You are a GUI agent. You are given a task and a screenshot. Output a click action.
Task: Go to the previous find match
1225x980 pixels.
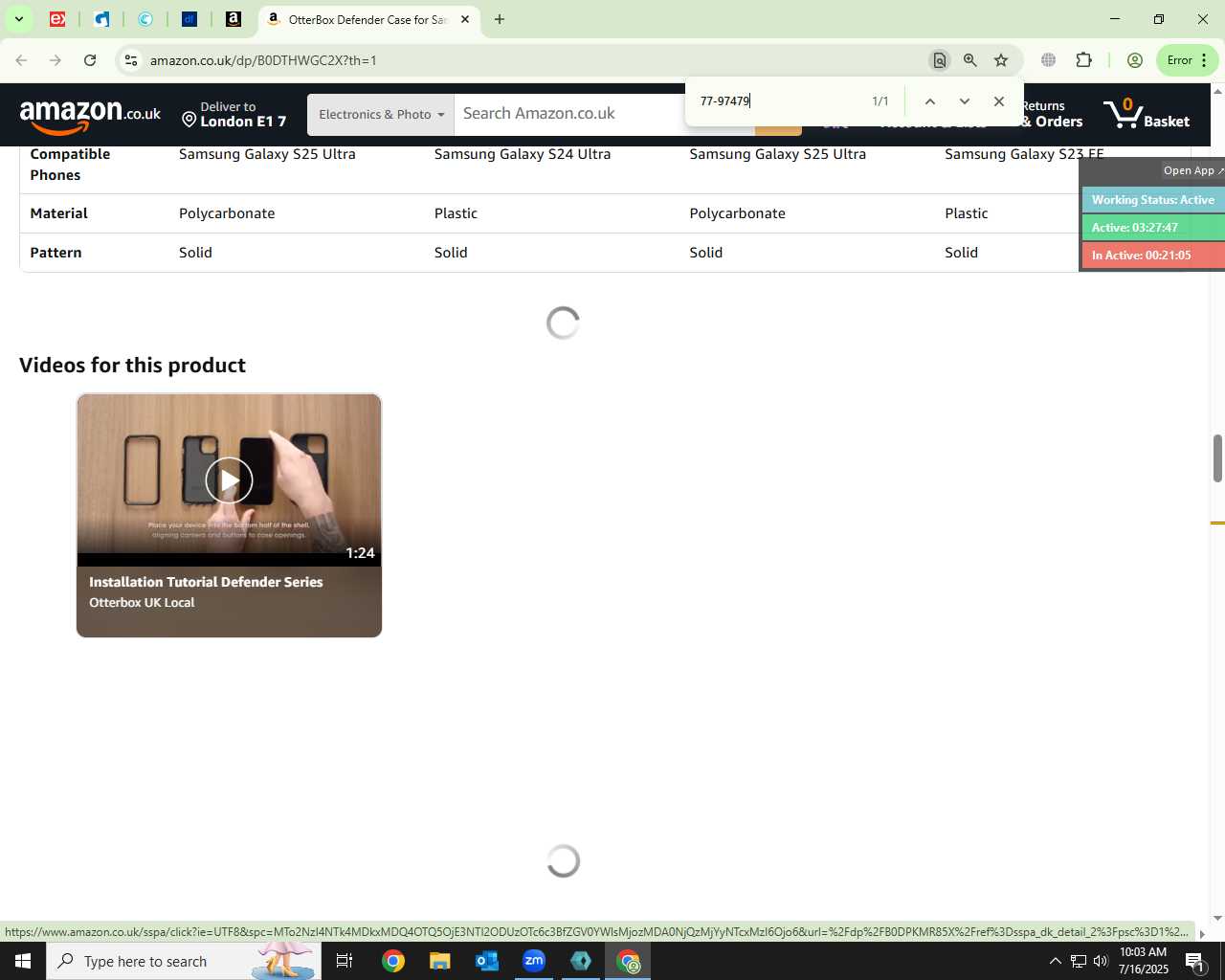(x=929, y=101)
